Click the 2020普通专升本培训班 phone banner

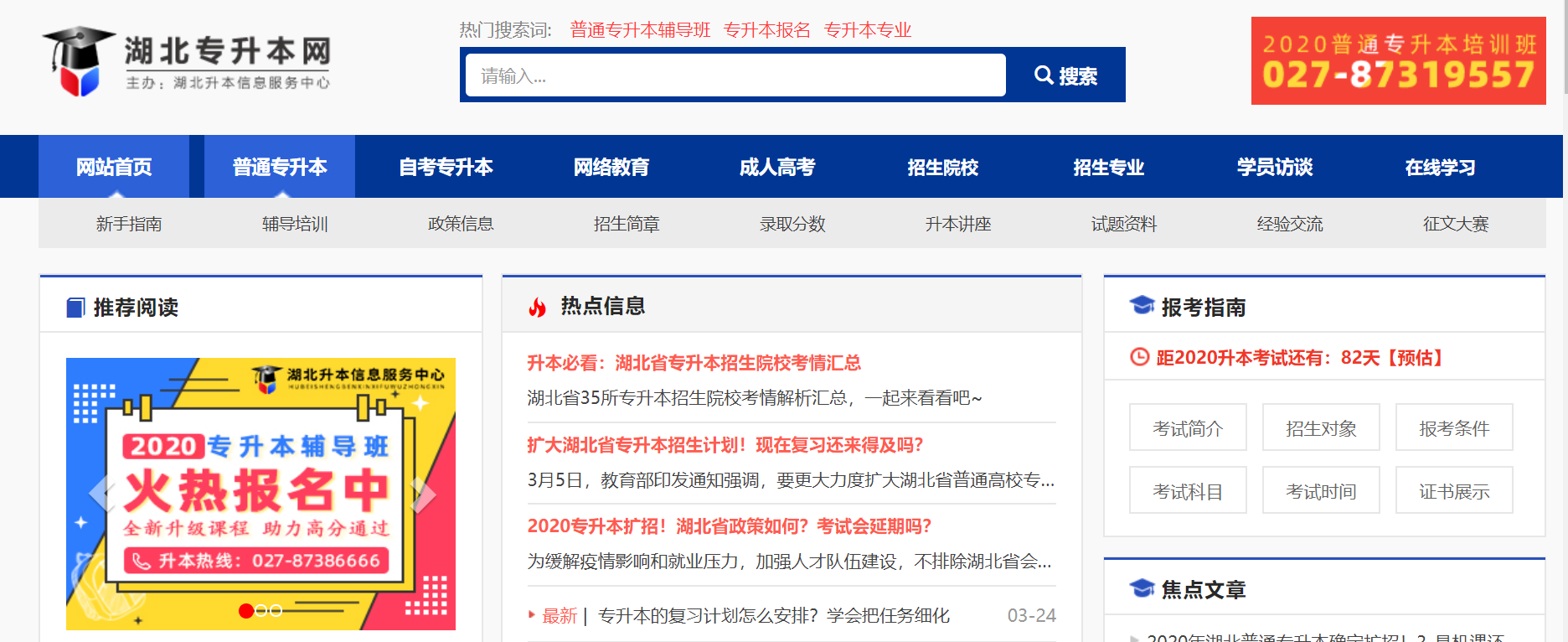(1398, 61)
